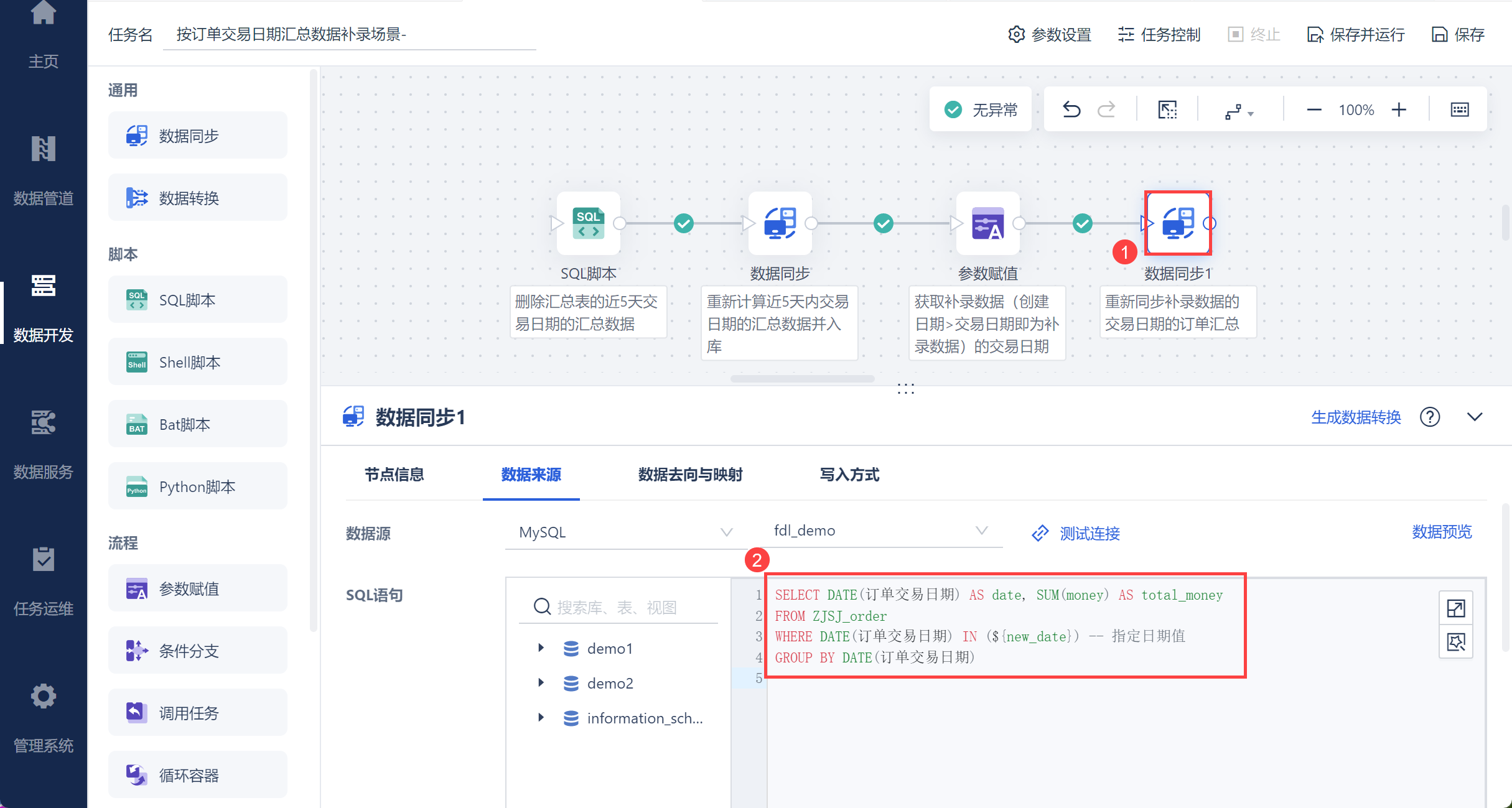Expand the SQL editor to fullscreen icon
This screenshot has width=1512, height=808.
tap(1455, 608)
